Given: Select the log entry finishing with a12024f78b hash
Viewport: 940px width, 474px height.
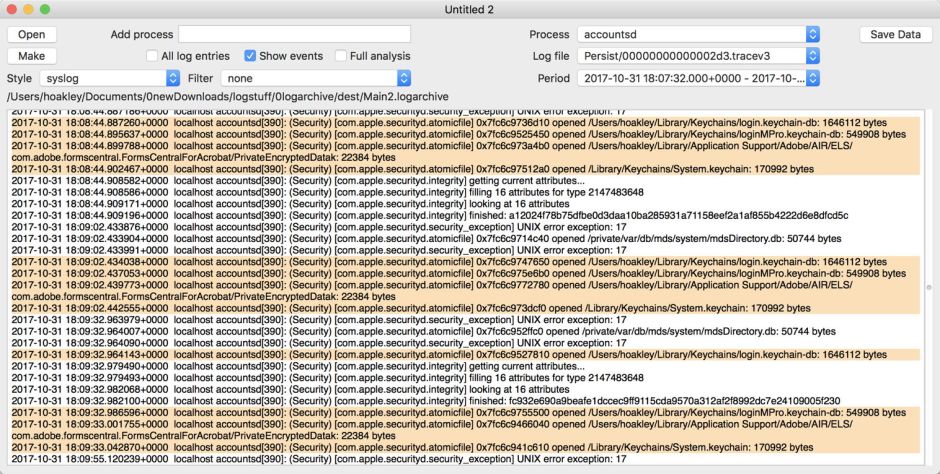Looking at the screenshot, I should click(x=430, y=215).
